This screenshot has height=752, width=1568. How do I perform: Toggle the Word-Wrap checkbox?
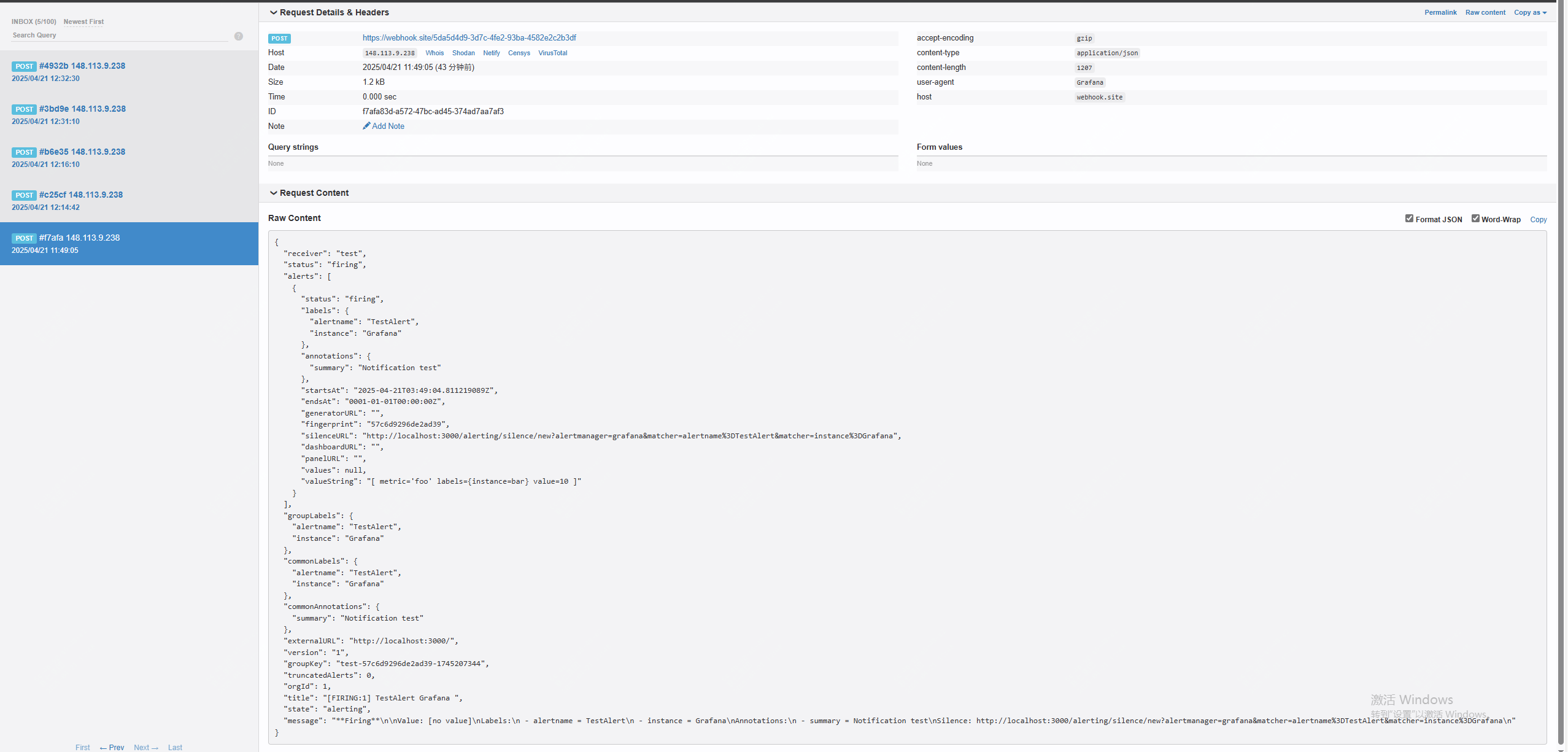[x=1475, y=219]
